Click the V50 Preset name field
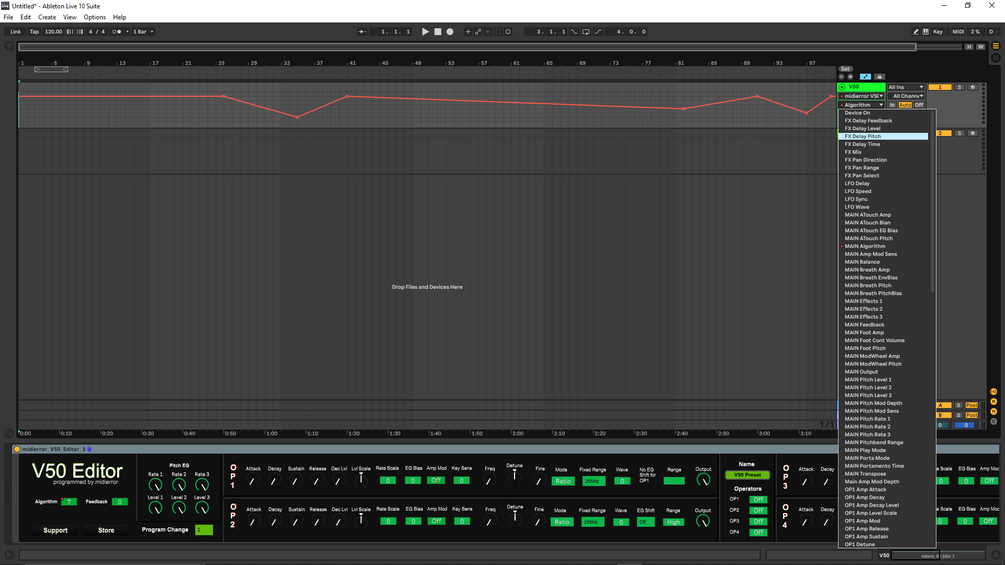Image resolution: width=1005 pixels, height=565 pixels. pyautogui.click(x=747, y=475)
